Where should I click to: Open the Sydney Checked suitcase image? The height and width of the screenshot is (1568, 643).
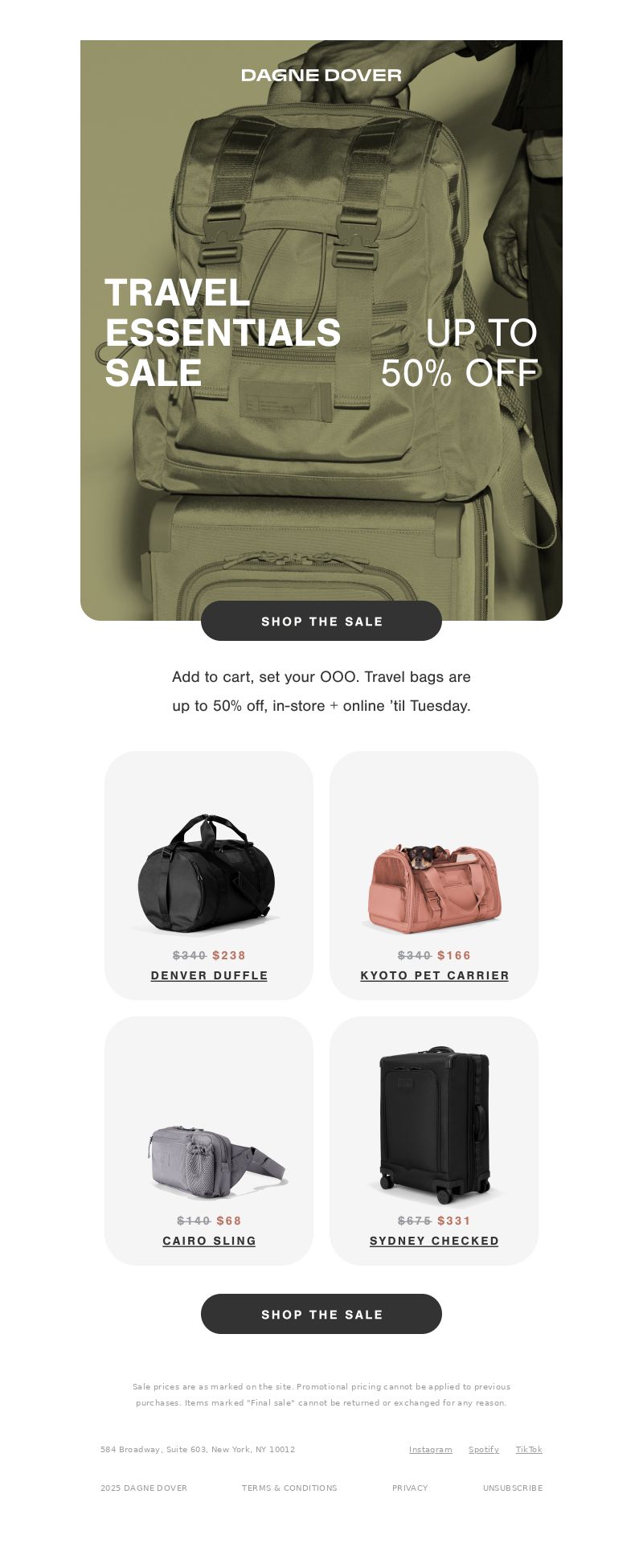[x=434, y=1126]
